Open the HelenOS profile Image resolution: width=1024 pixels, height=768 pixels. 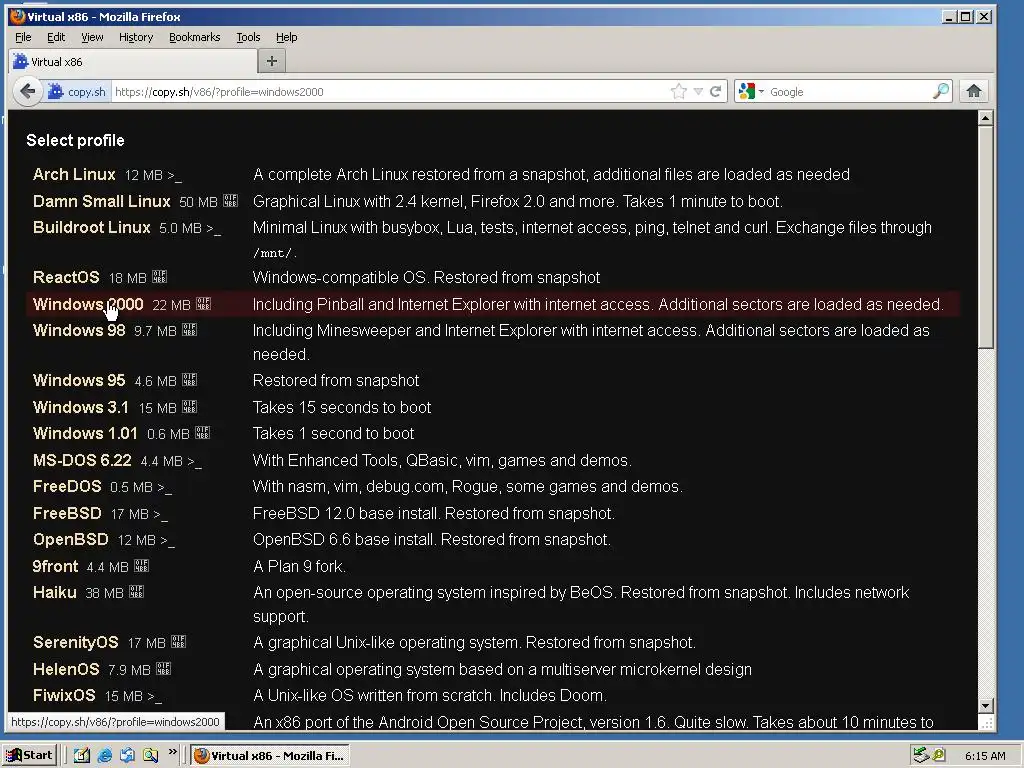(66, 669)
